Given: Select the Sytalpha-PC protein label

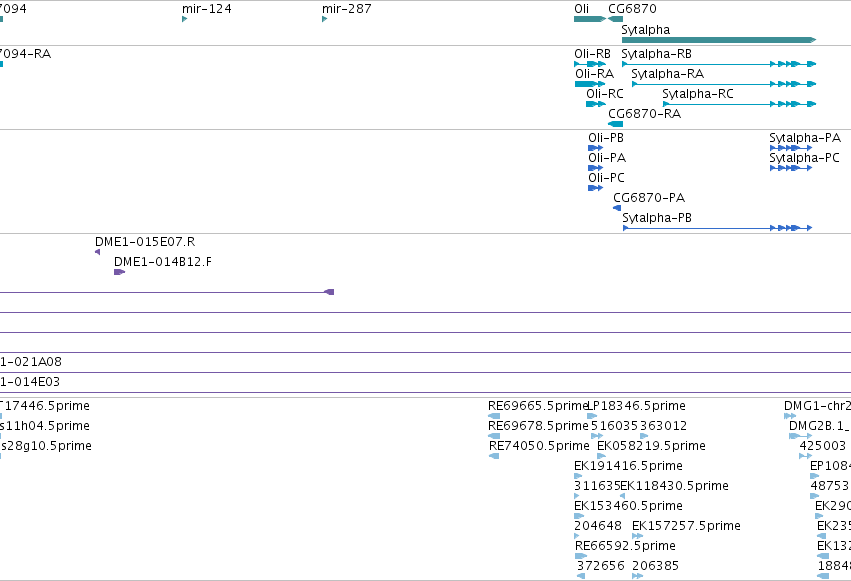Looking at the screenshot, I should tap(804, 158).
